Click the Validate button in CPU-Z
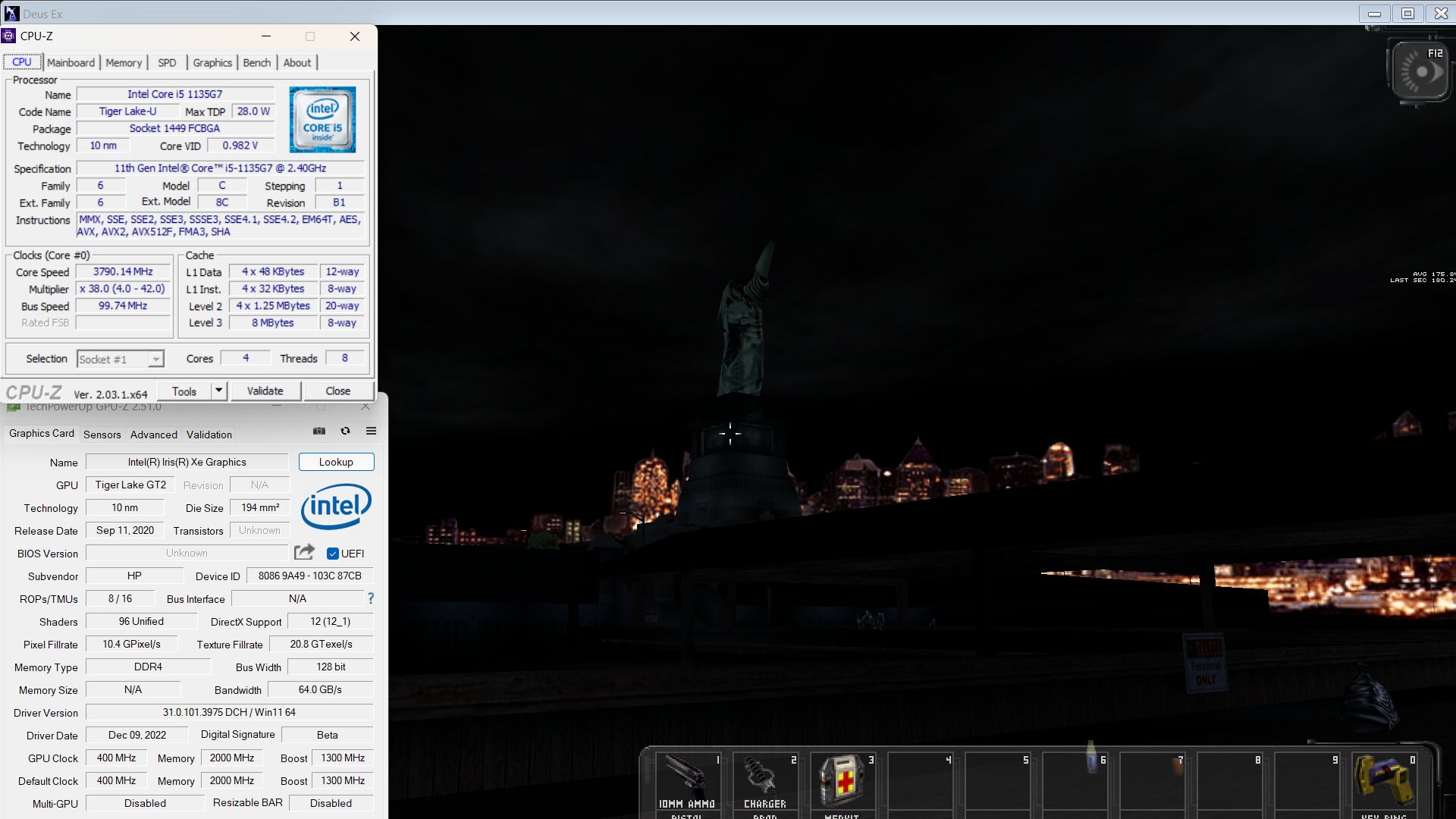This screenshot has width=1456, height=819. click(265, 391)
